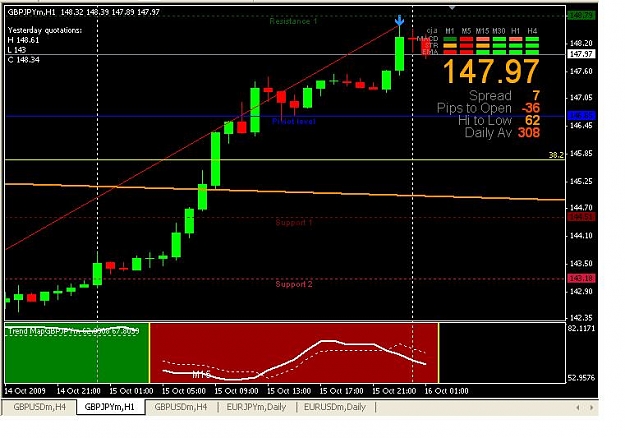Click the 38.2 Fibonacci level label
The width and height of the screenshot is (625, 438).
(x=556, y=155)
